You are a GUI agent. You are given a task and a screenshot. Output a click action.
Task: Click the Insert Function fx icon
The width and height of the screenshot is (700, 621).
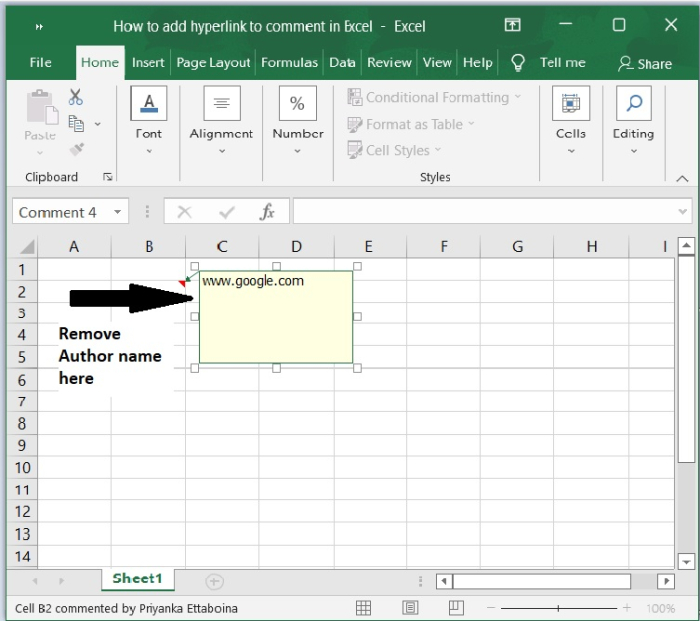(267, 212)
